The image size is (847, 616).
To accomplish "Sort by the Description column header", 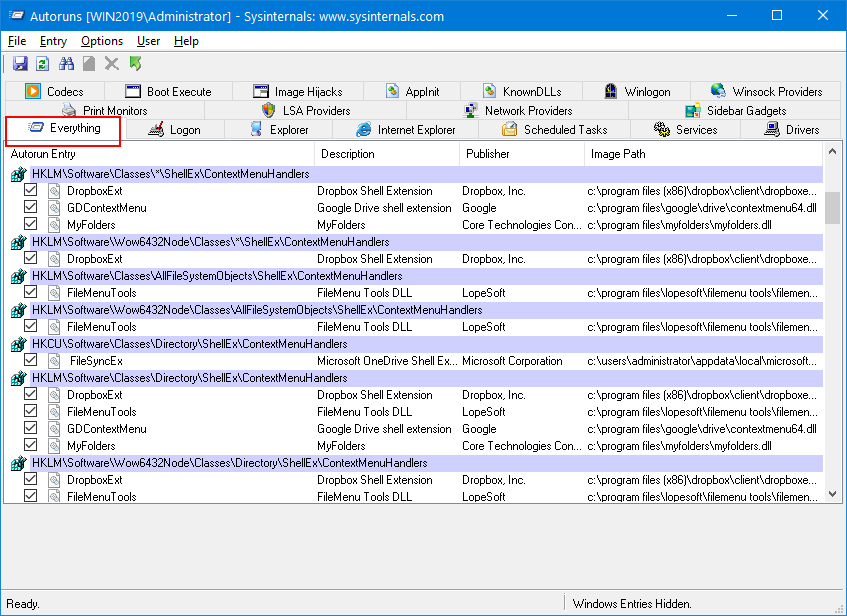I will click(x=387, y=154).
